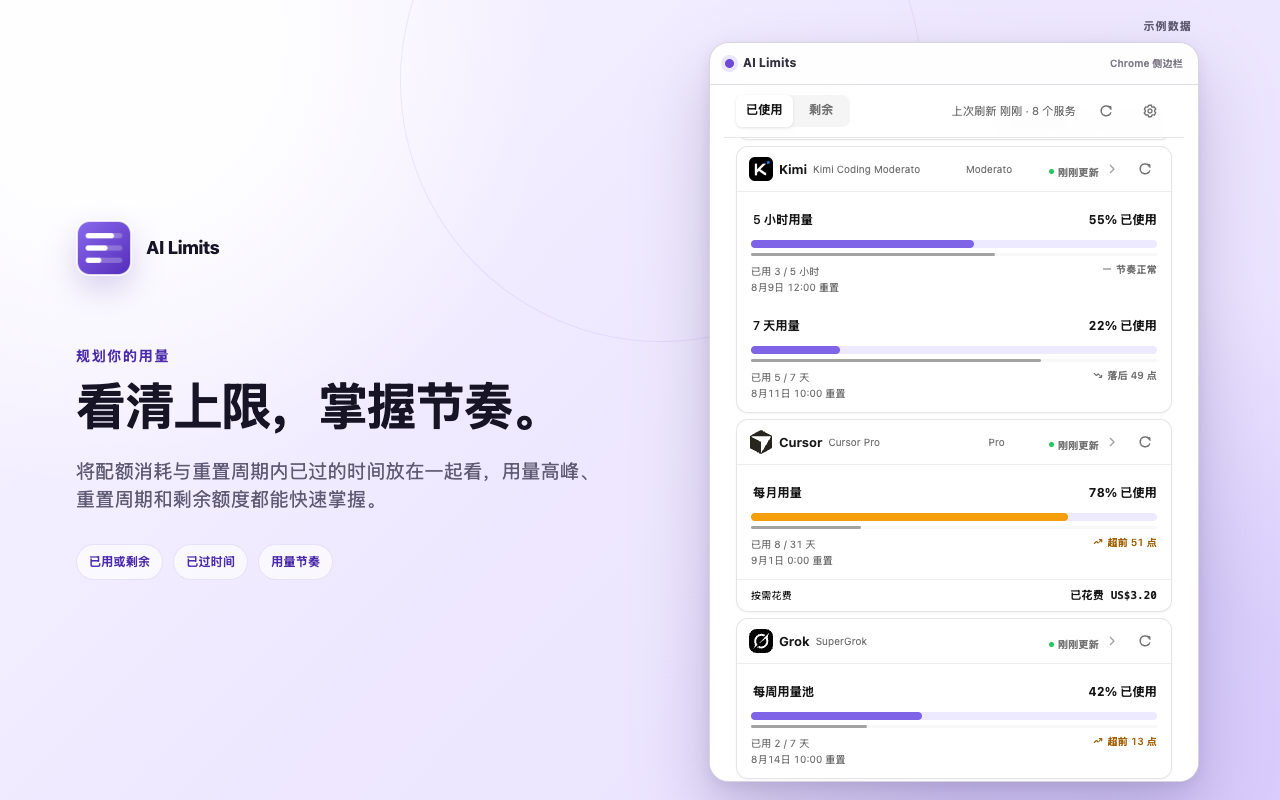This screenshot has height=800, width=1280.
Task: Expand the Kimi card chevron
Action: click(x=1112, y=169)
